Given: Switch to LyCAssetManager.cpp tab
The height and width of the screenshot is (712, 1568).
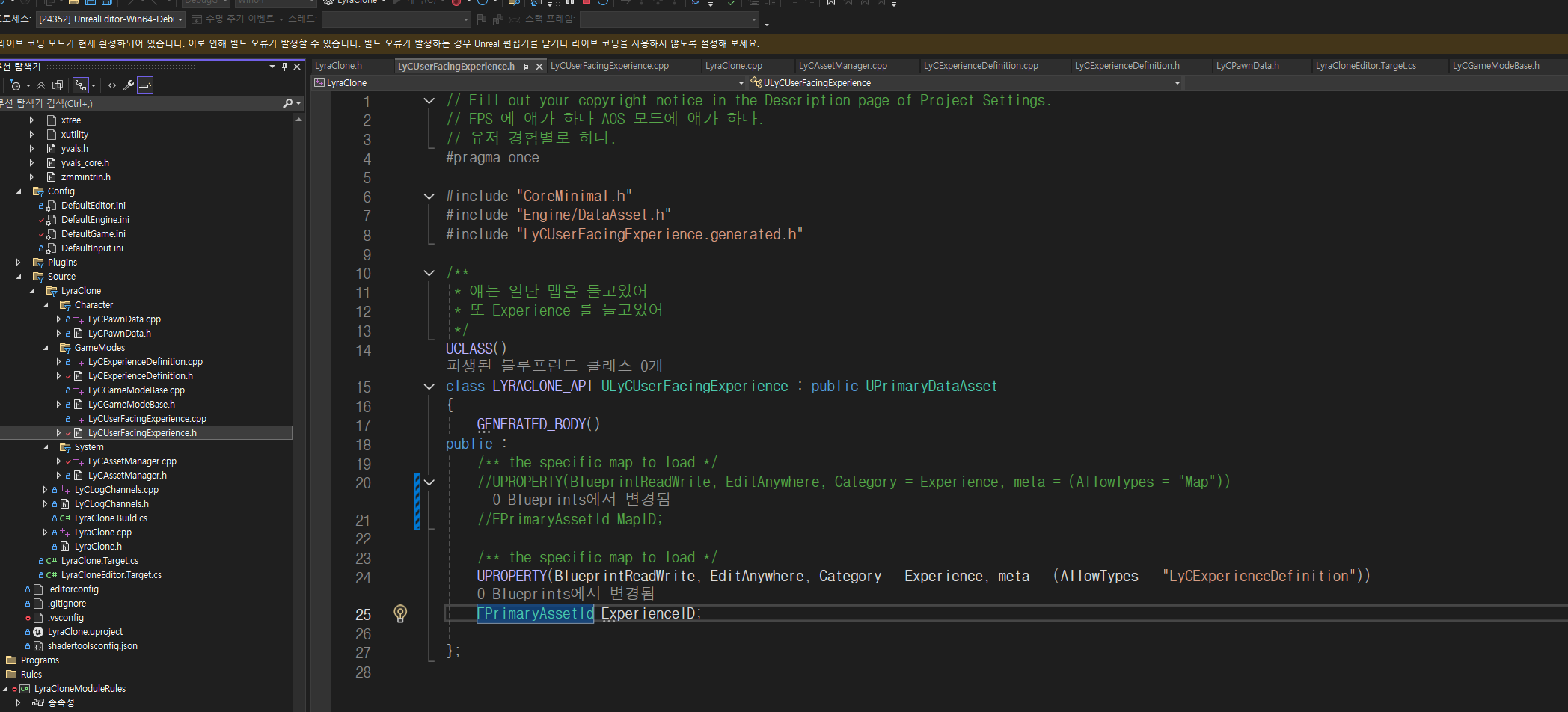Looking at the screenshot, I should [x=843, y=66].
